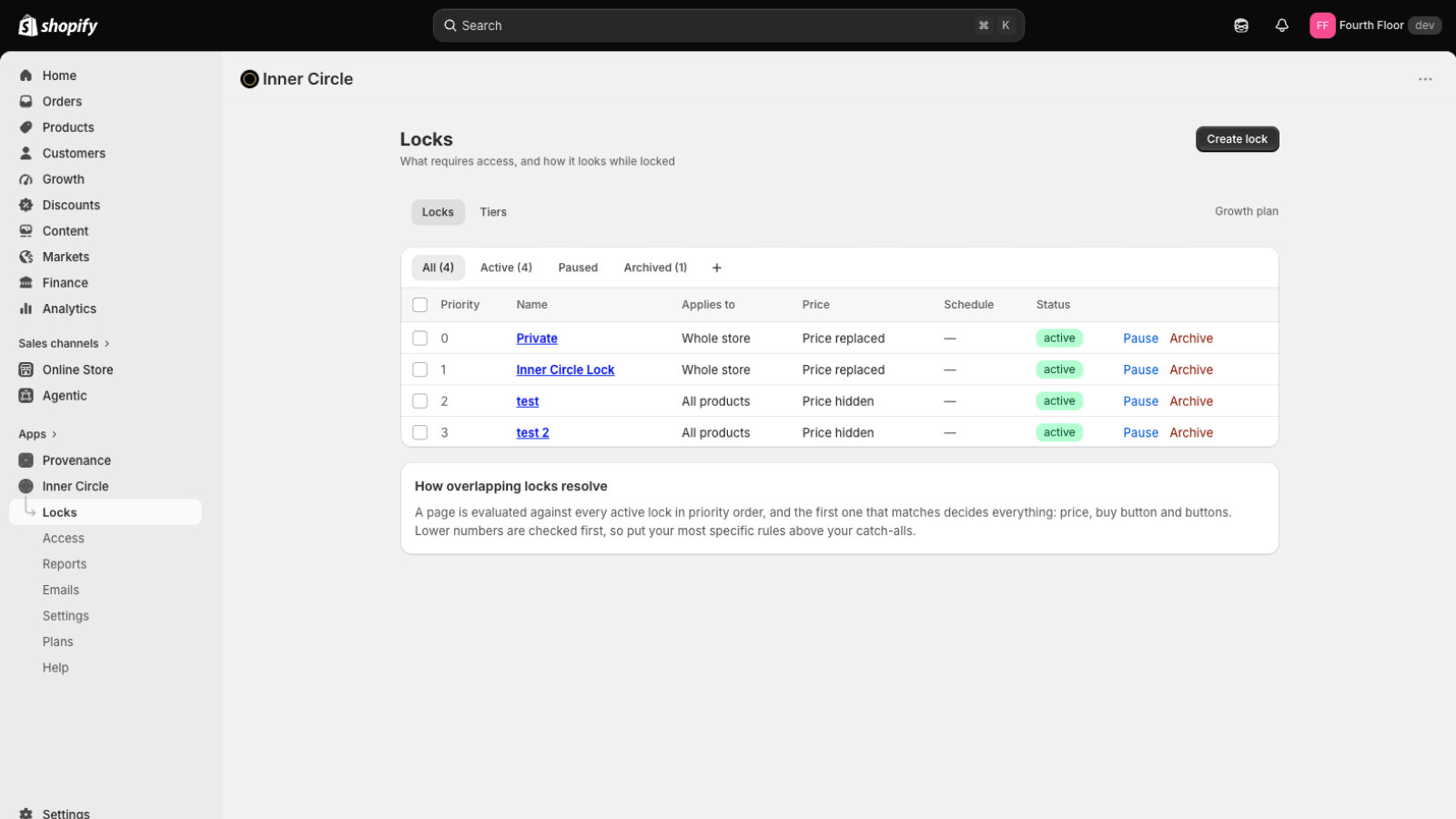Click the Products tag icon
Screen dimensions: 1456x819
click(26, 127)
